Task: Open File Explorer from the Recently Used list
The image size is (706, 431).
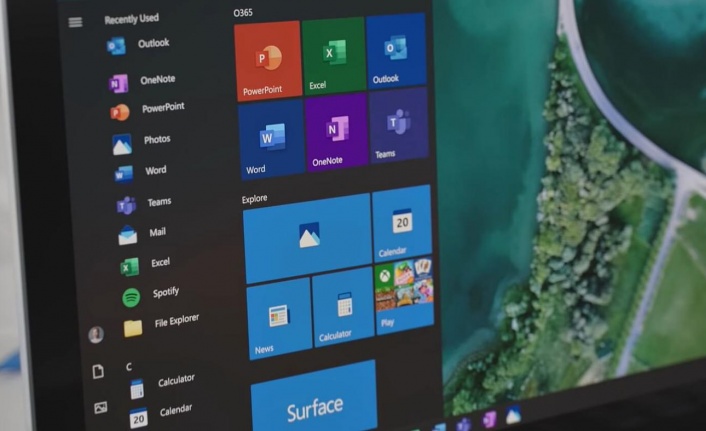Action: 161,325
